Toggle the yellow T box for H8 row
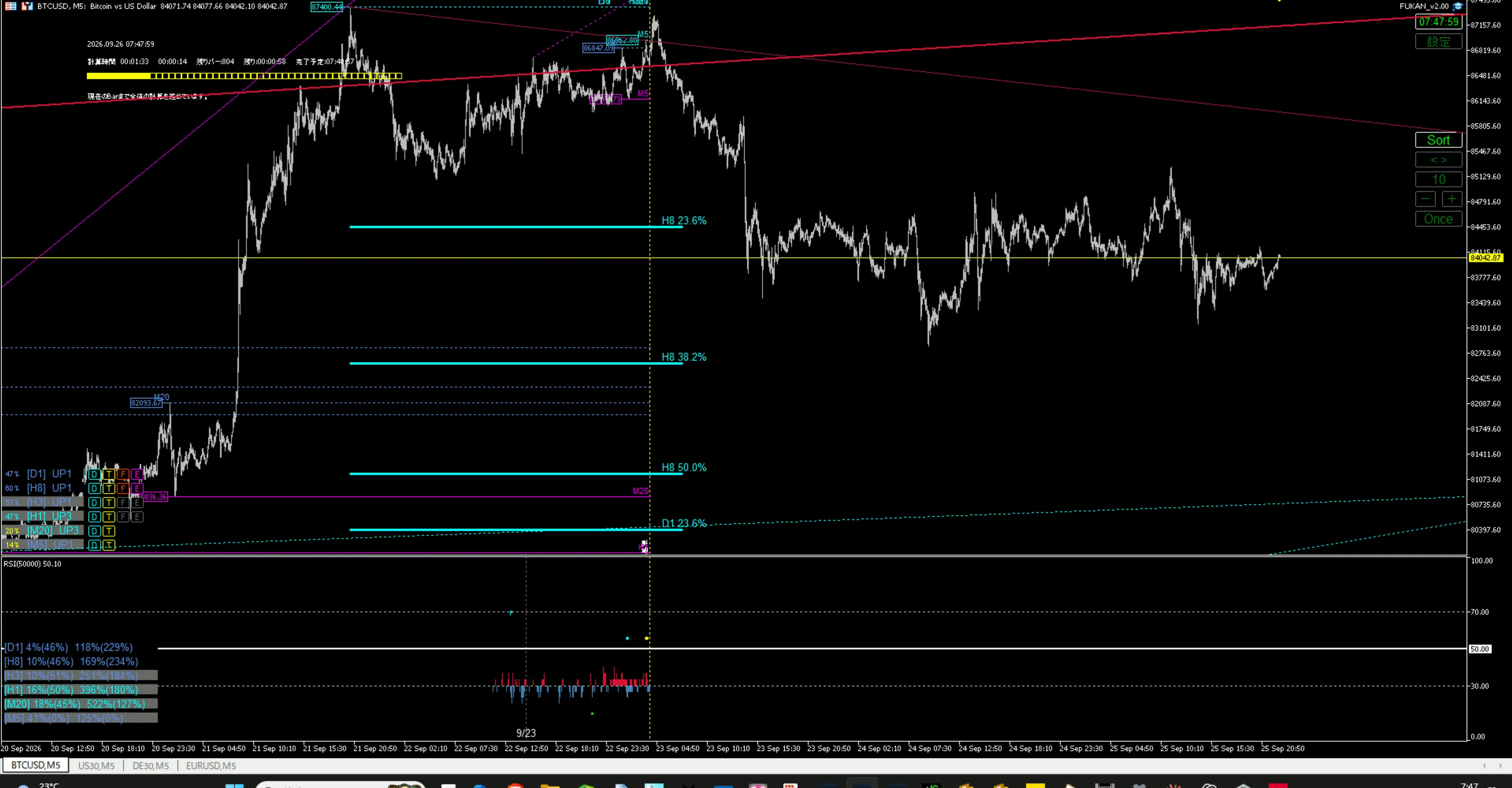Image resolution: width=1512 pixels, height=788 pixels. (109, 489)
